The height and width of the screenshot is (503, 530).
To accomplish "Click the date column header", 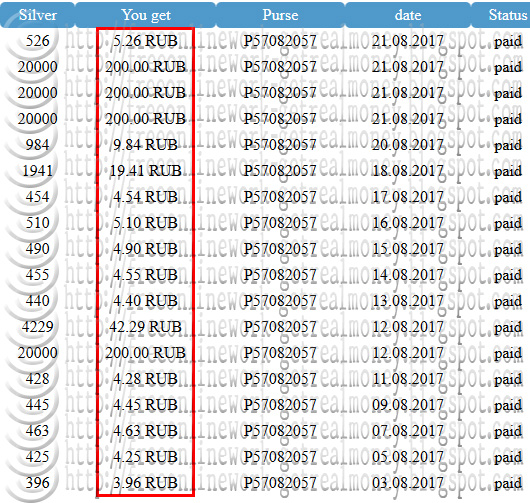I will 408,15.
